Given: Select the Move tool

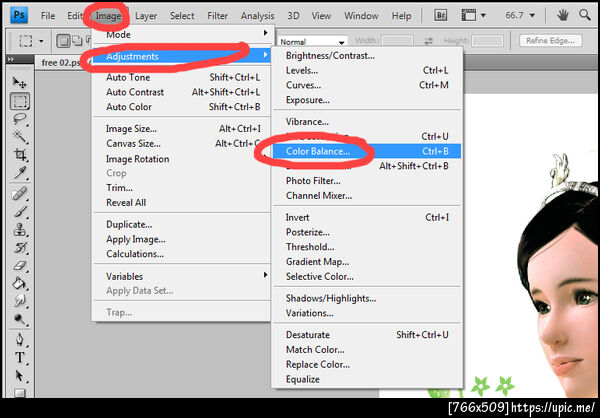Looking at the screenshot, I should tap(19, 82).
